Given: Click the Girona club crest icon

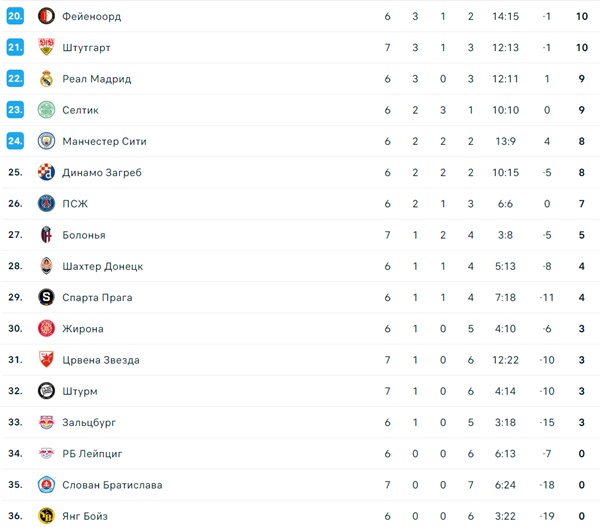Looking at the screenshot, I should (46, 329).
